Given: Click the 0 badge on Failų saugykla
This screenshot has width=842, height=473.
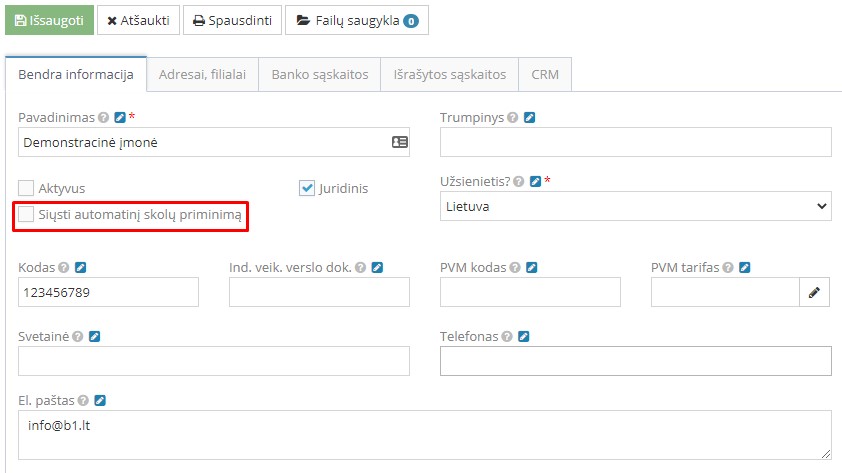Looking at the screenshot, I should [411, 21].
